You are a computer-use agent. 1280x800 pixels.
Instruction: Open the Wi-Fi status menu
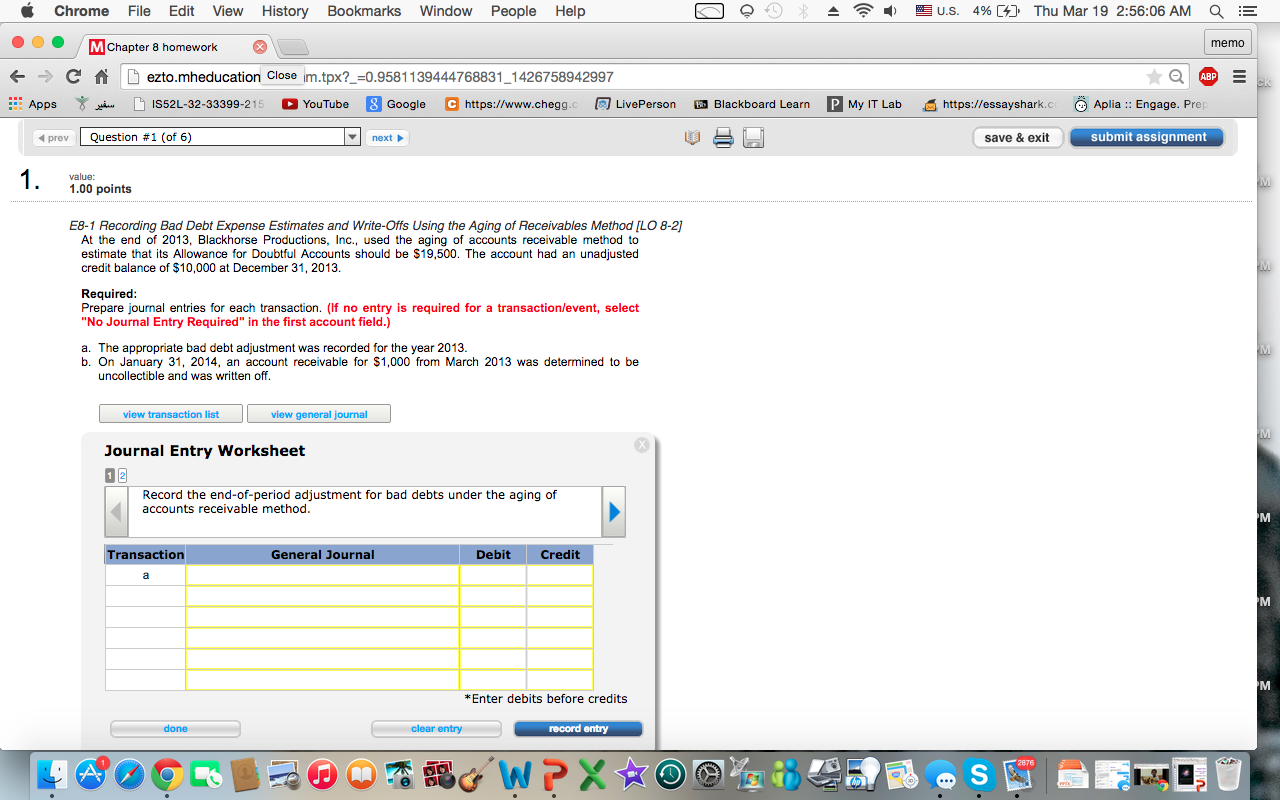[862, 11]
